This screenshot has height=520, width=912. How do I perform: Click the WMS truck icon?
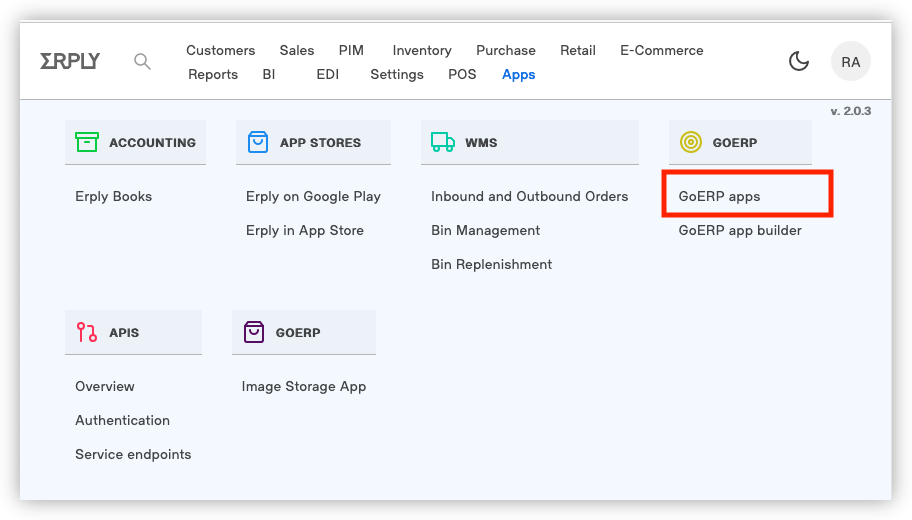click(443, 142)
